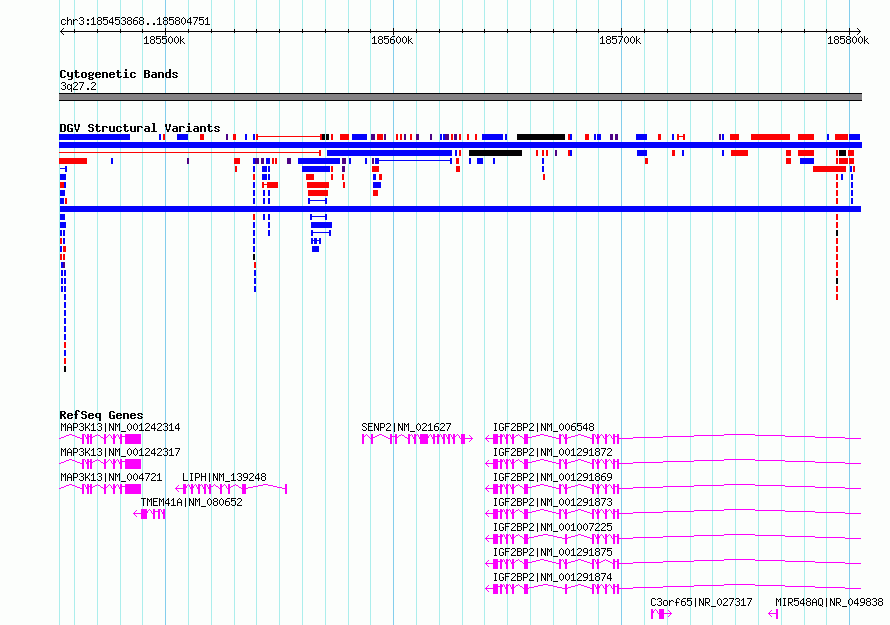
Task: Click the small MIR548AQ gene glyph
Action: (x=773, y=614)
